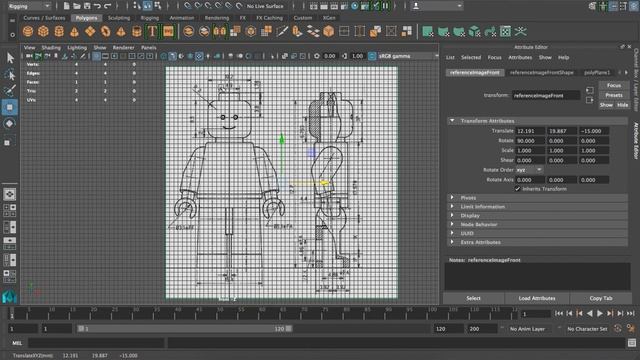Screen dimensions: 640x360
Task: Click the Hide button
Action: [x=622, y=105]
